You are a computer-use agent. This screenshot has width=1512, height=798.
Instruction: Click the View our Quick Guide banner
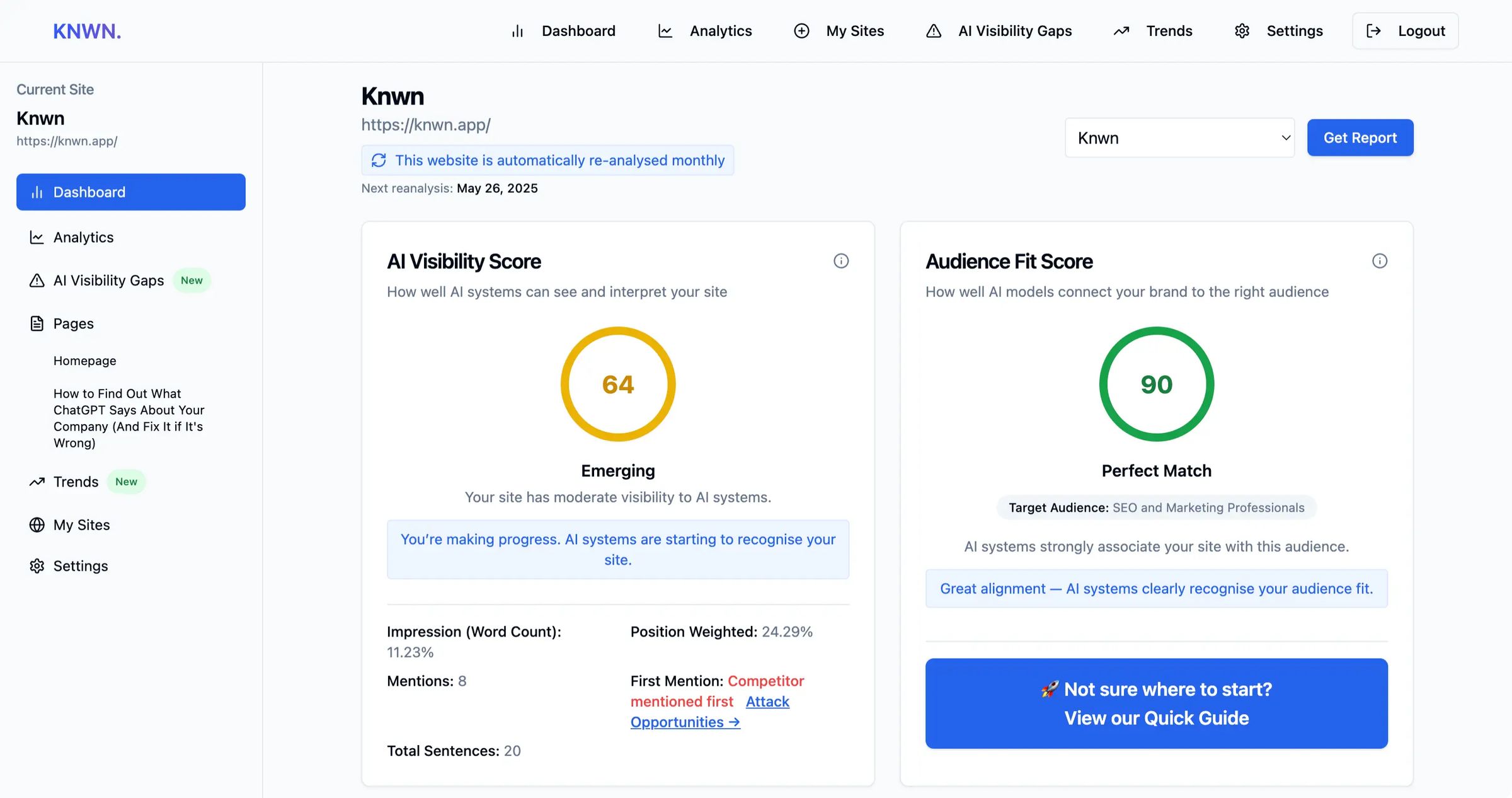click(x=1156, y=703)
